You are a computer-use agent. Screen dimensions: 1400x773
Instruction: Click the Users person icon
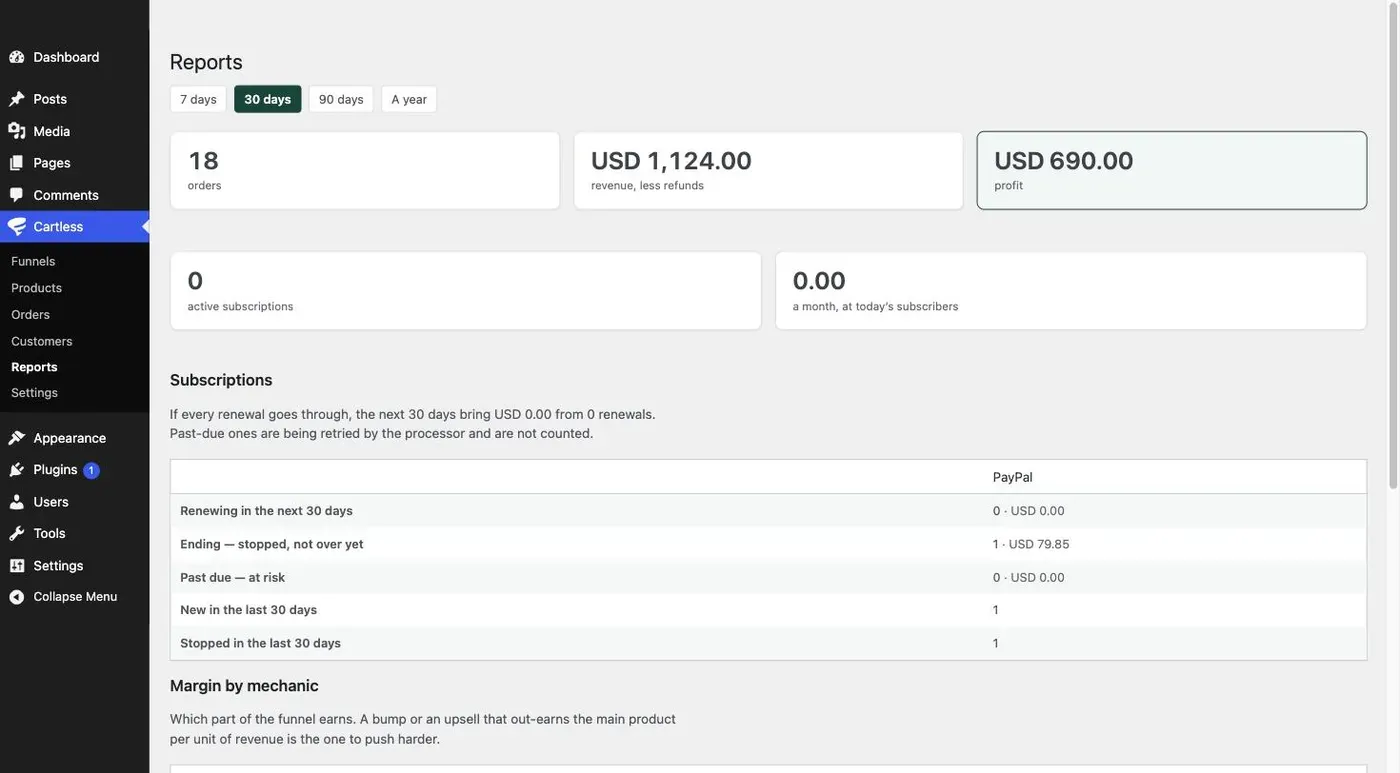17,502
